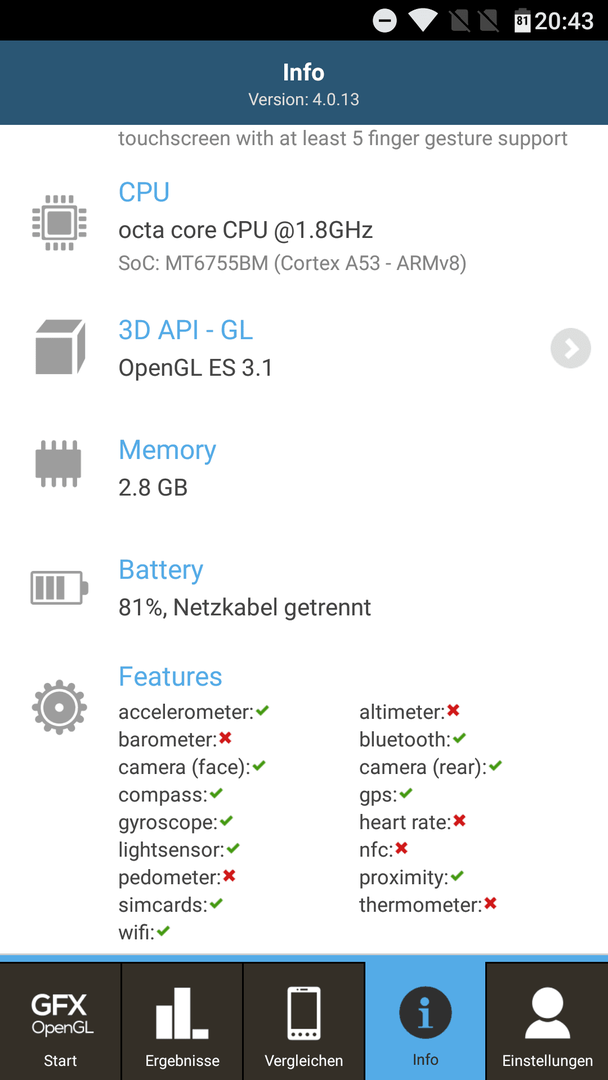This screenshot has width=608, height=1080.
Task: Tap the Features gear icon
Action: click(59, 707)
